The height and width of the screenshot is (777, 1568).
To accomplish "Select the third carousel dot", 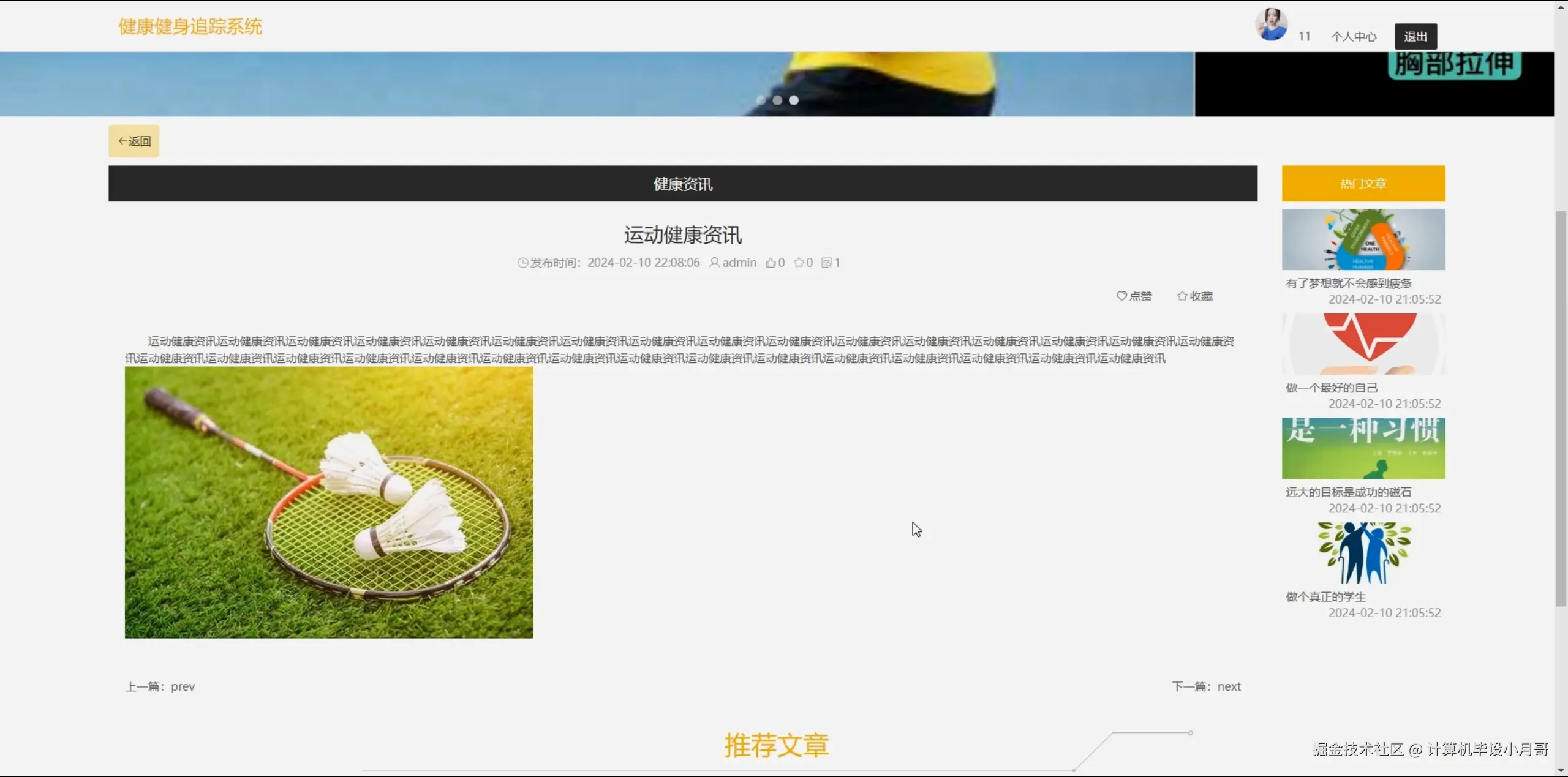I will tap(794, 100).
